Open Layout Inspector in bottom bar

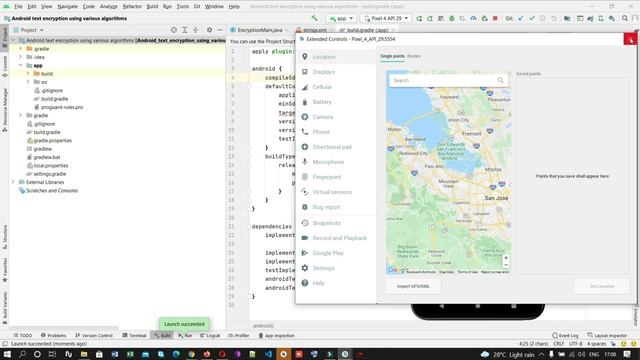point(607,335)
